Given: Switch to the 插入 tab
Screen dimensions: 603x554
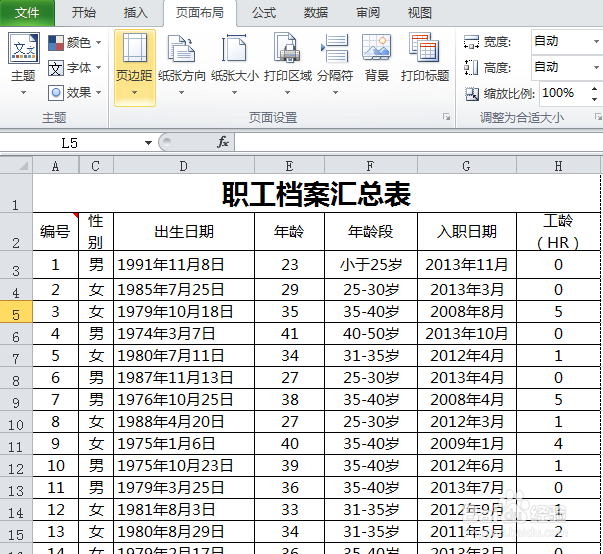Looking at the screenshot, I should 135,13.
